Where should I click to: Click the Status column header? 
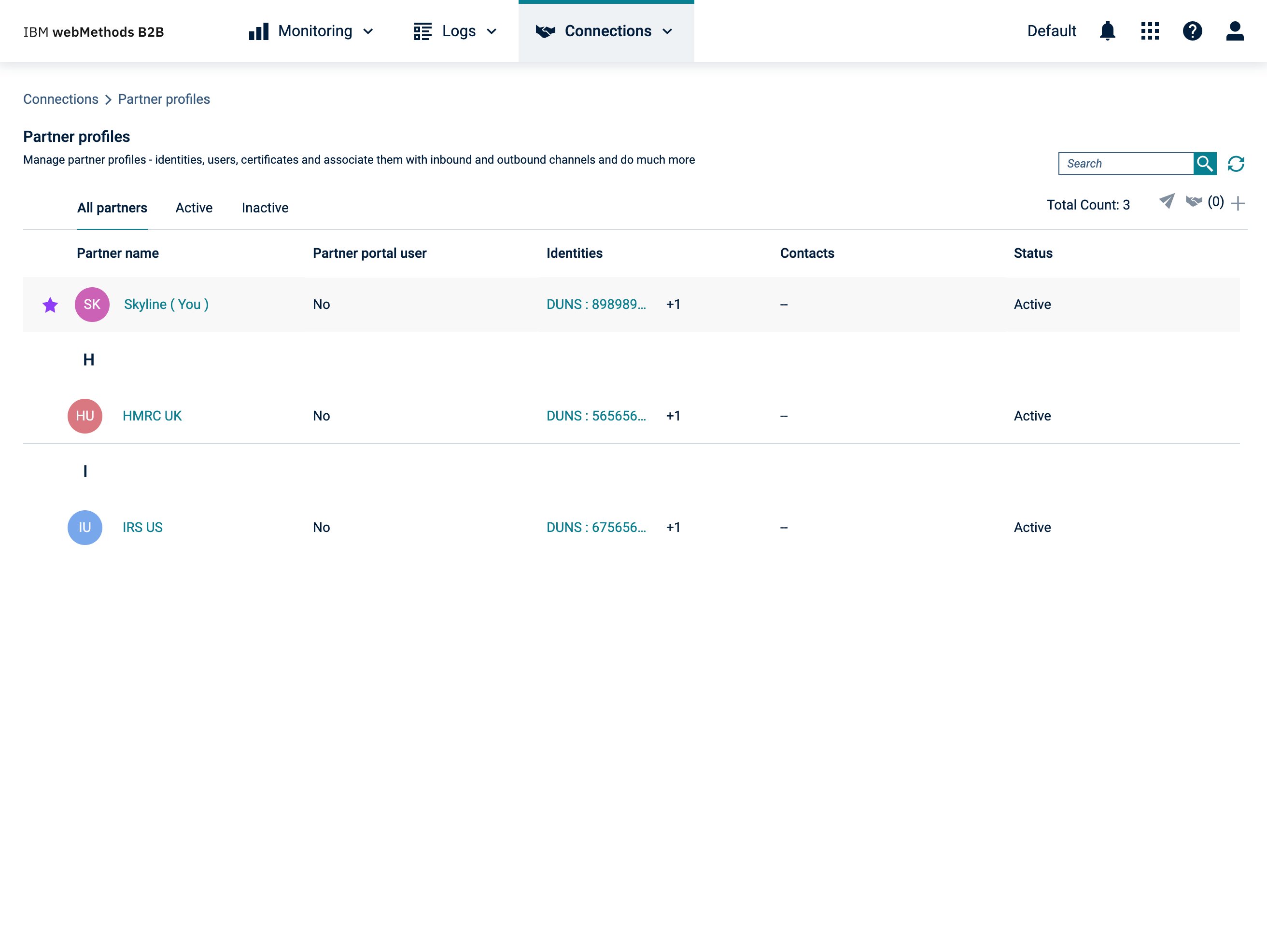[x=1033, y=254]
